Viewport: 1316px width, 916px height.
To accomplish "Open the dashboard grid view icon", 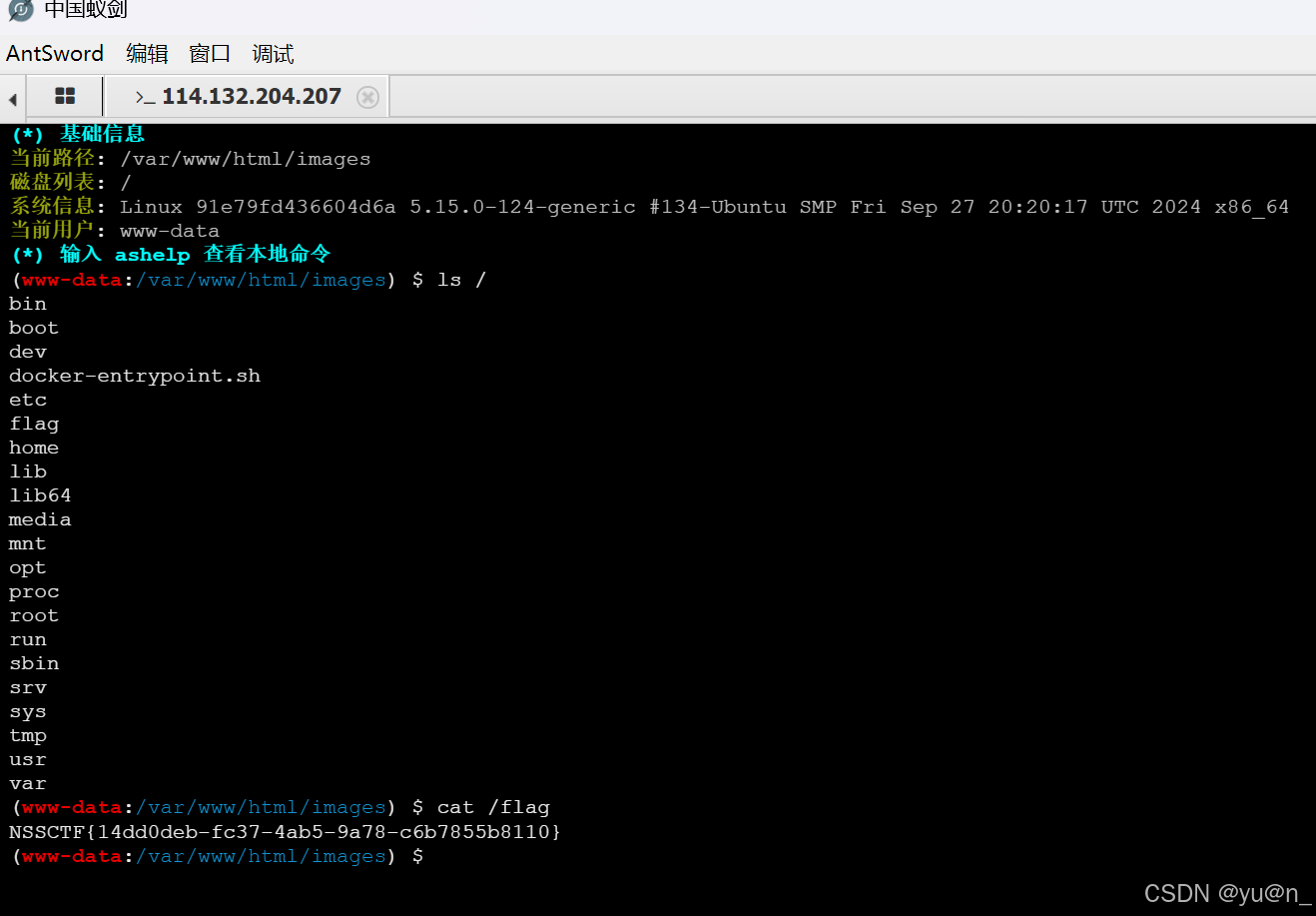I will click(x=64, y=96).
